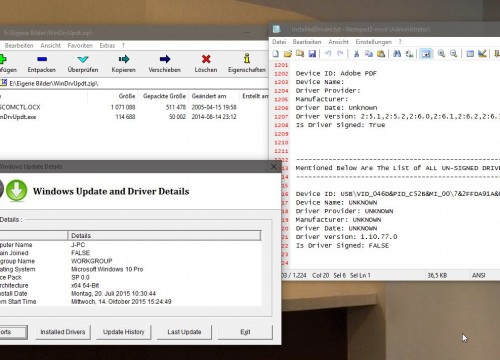The image size is (500, 360).
Task: Select COMCTL.OCX file row in 7-Zip
Action: [133, 107]
